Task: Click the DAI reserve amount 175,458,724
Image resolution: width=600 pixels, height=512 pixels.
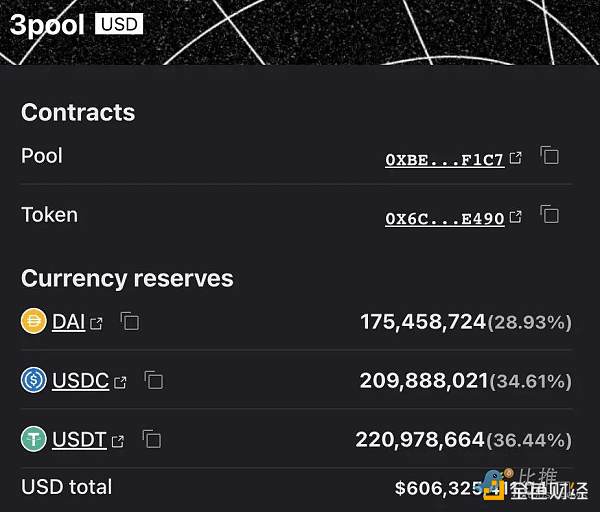Action: pos(423,322)
